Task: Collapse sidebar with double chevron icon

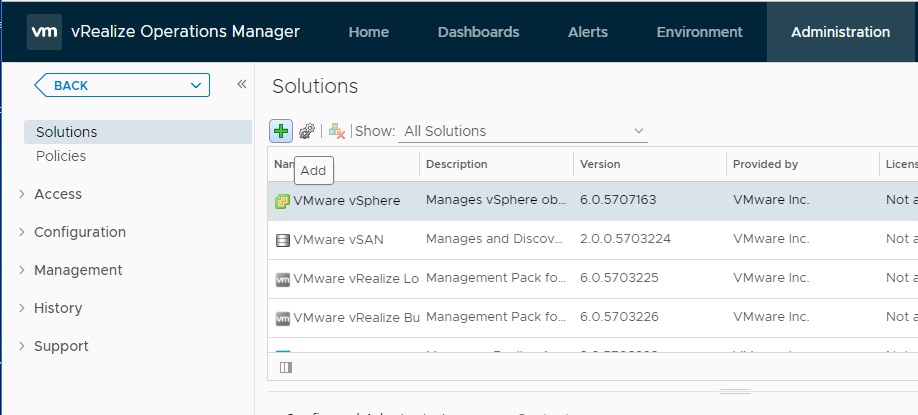Action: tap(242, 84)
